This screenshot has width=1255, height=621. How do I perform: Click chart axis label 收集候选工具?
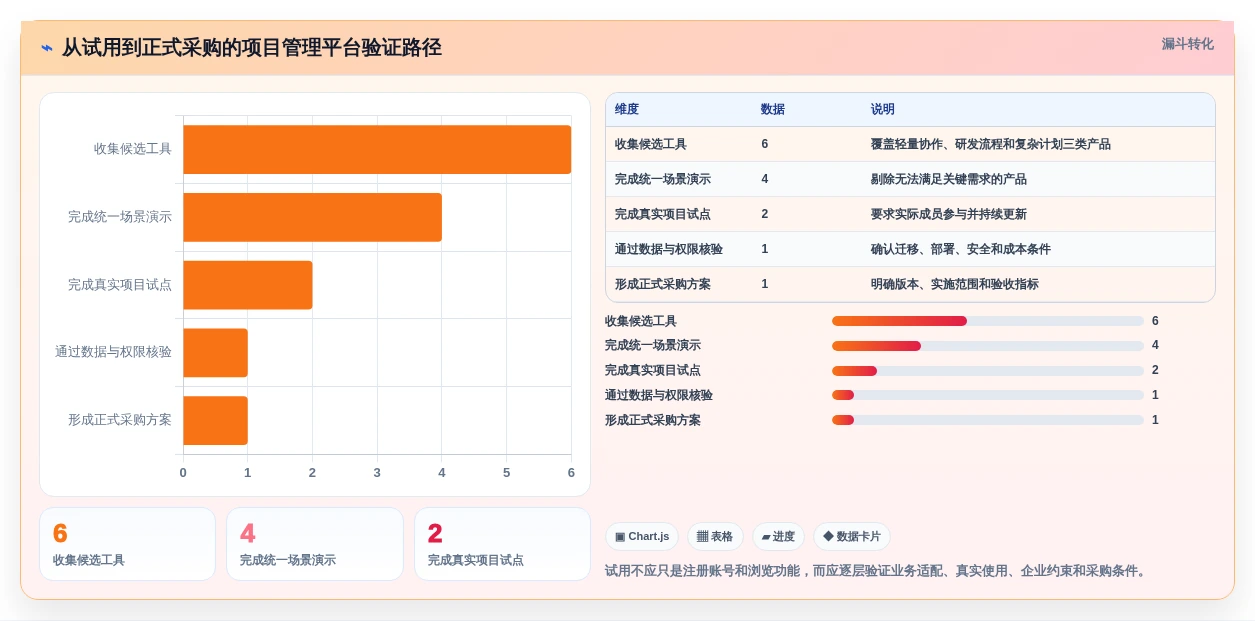coord(133,149)
